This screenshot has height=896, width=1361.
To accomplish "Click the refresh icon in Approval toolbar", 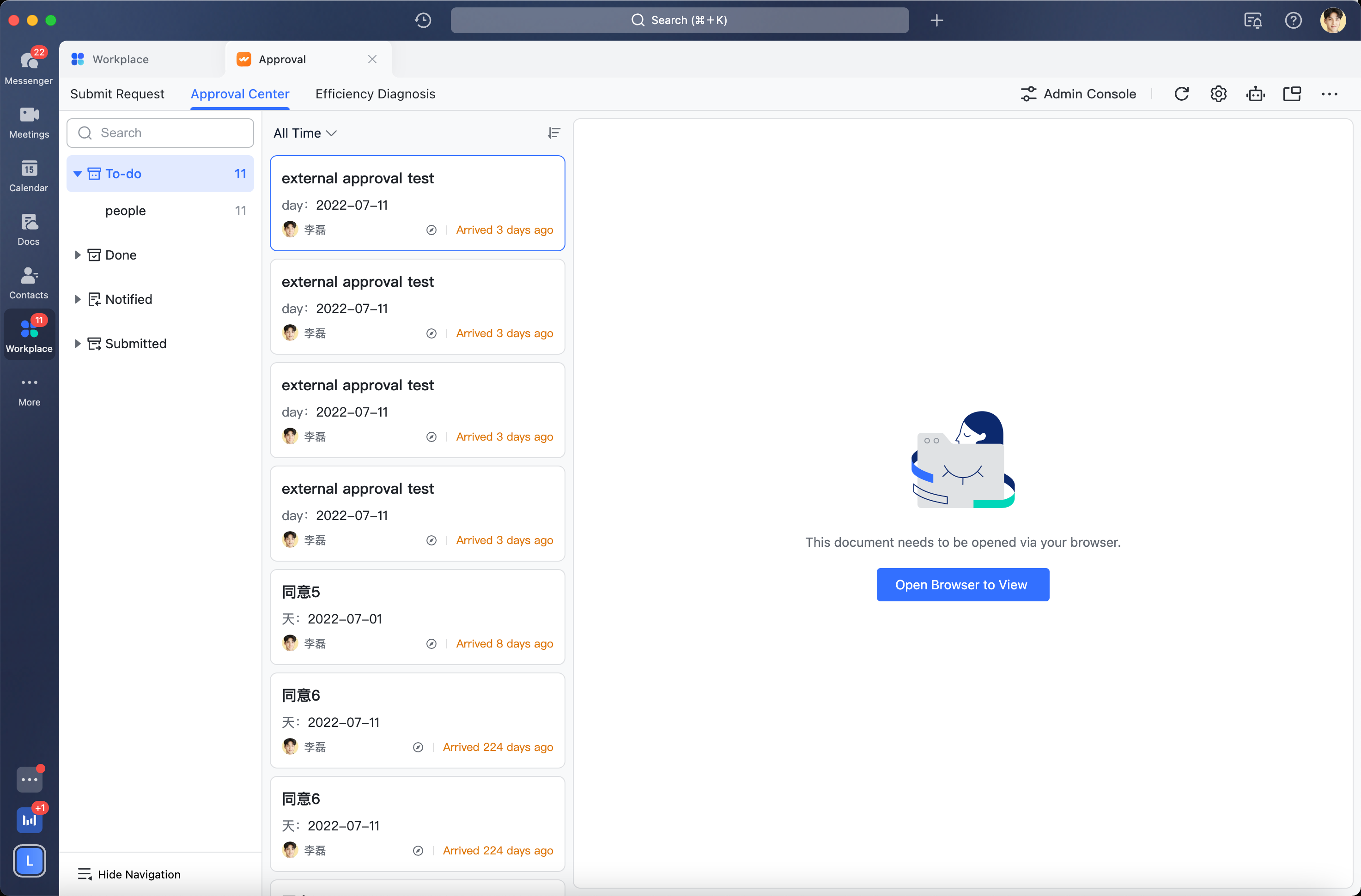I will point(1181,94).
